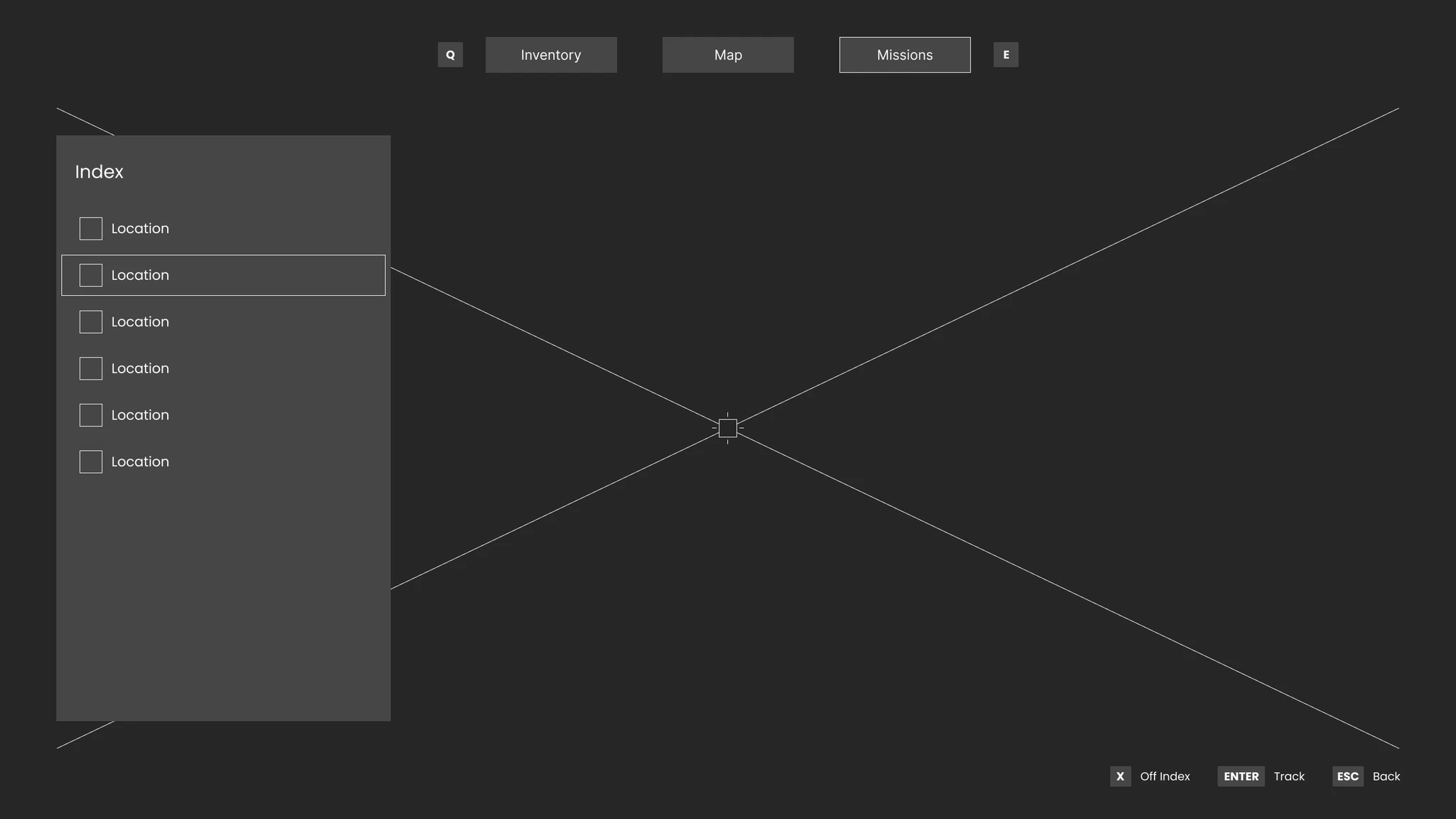The image size is (1456, 819).
Task: Toggle the third Location checkbox
Action: [91, 322]
